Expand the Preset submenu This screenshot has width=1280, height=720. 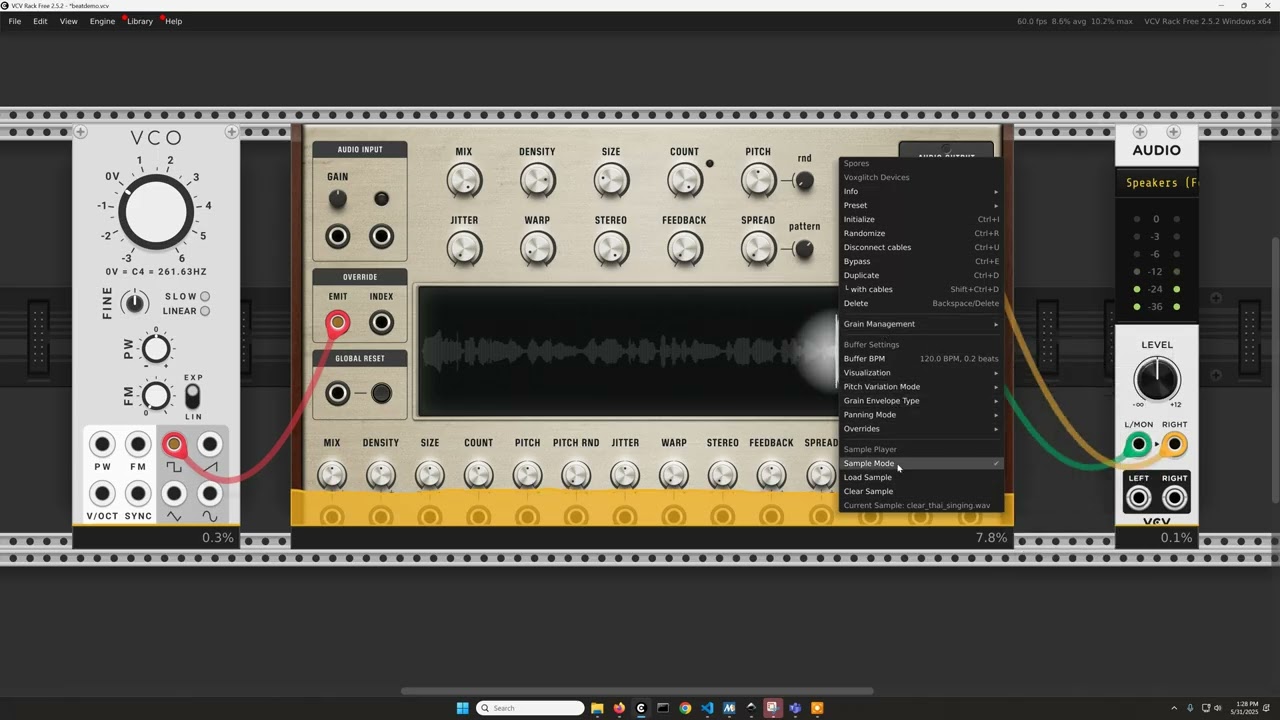pyautogui.click(x=920, y=205)
